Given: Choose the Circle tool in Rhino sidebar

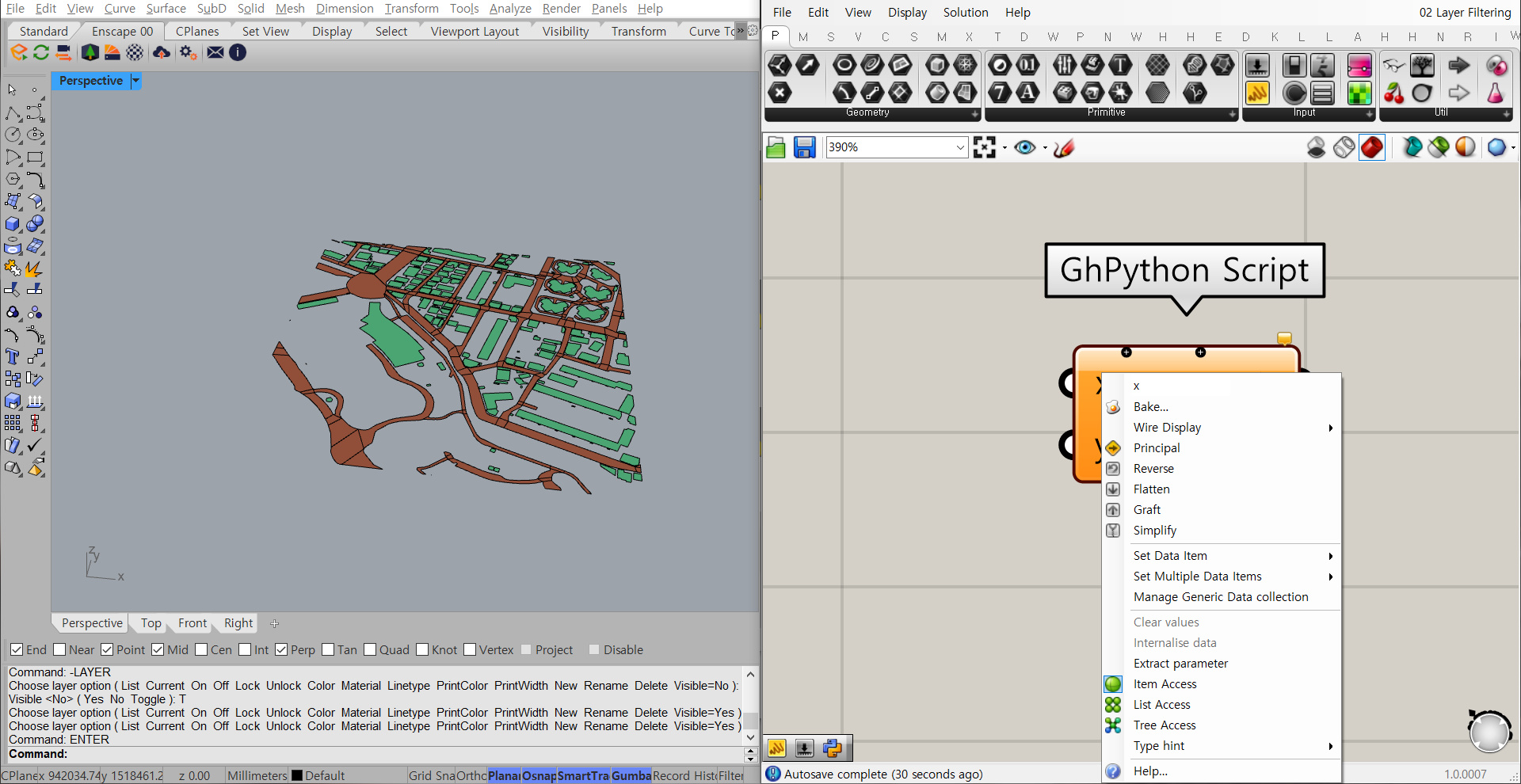Looking at the screenshot, I should pyautogui.click(x=12, y=135).
